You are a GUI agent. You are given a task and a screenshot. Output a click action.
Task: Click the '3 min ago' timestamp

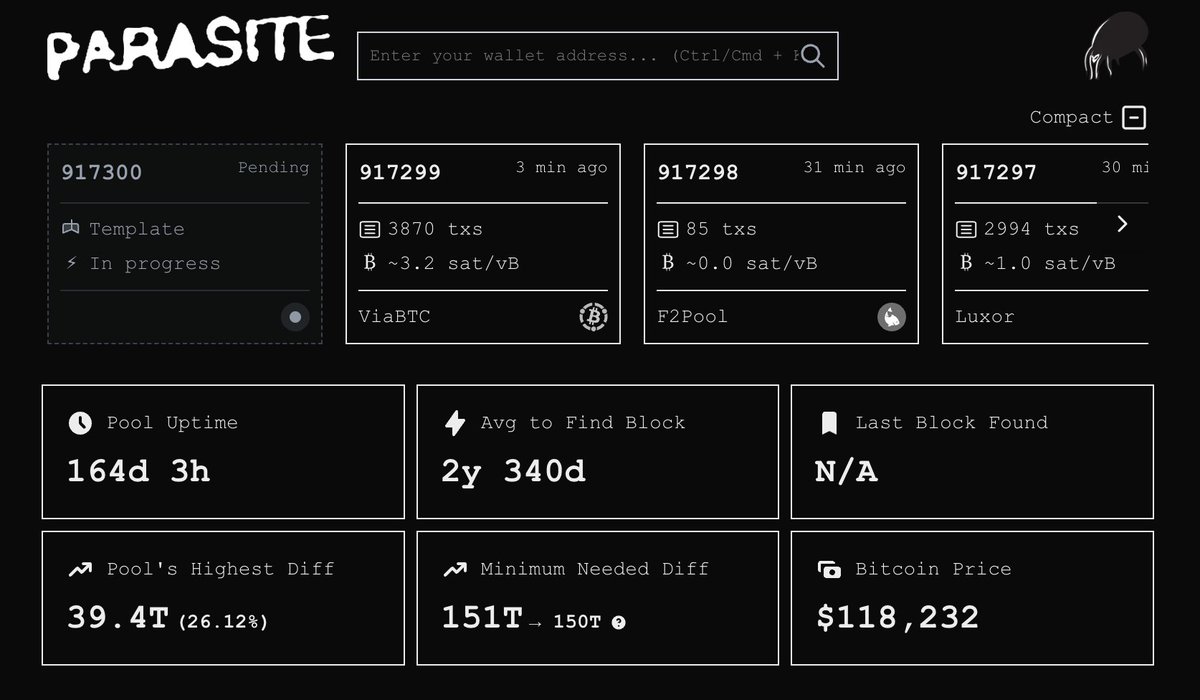click(561, 168)
